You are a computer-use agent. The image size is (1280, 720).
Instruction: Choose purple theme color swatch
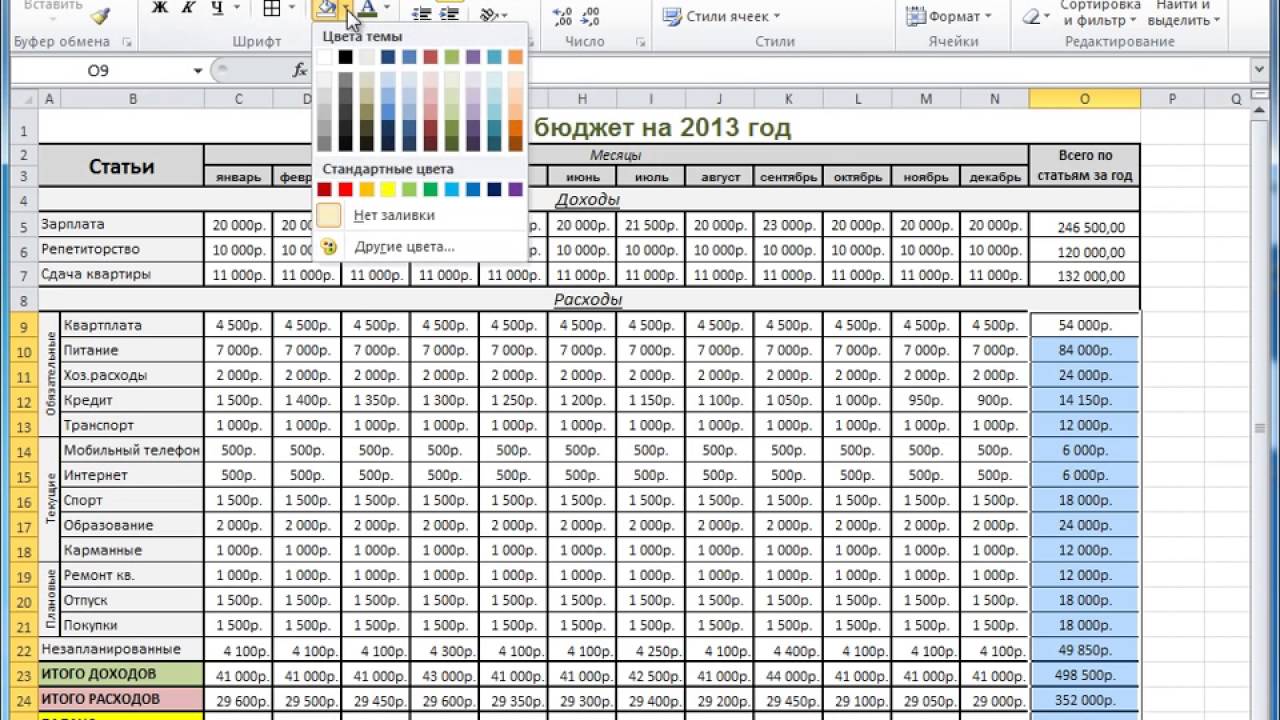click(473, 57)
